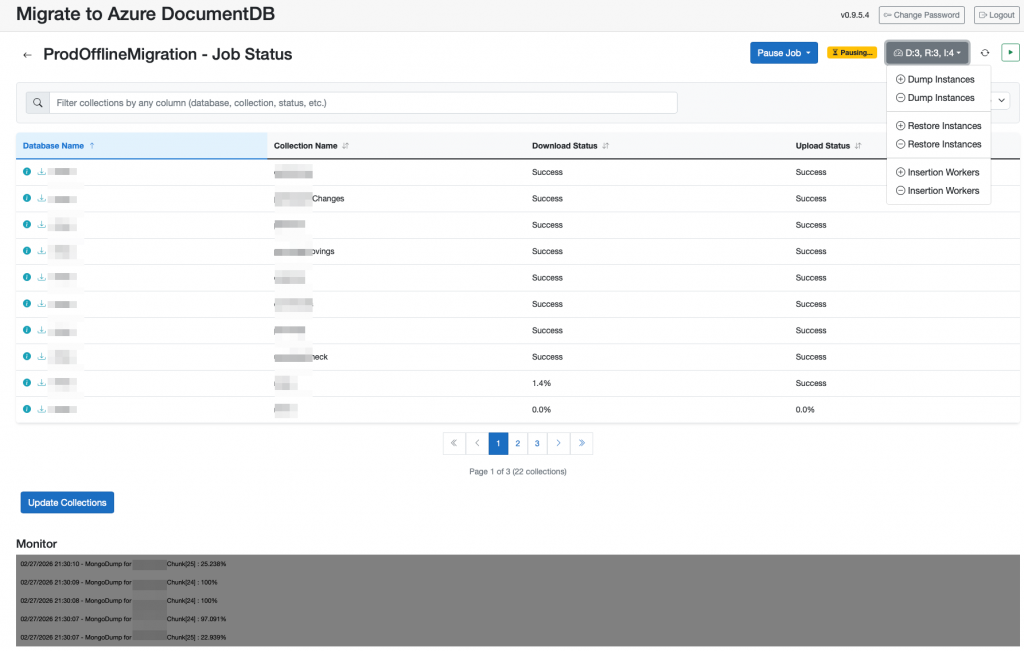Click the Update Collections button
The height and width of the screenshot is (651, 1024).
tap(67, 503)
